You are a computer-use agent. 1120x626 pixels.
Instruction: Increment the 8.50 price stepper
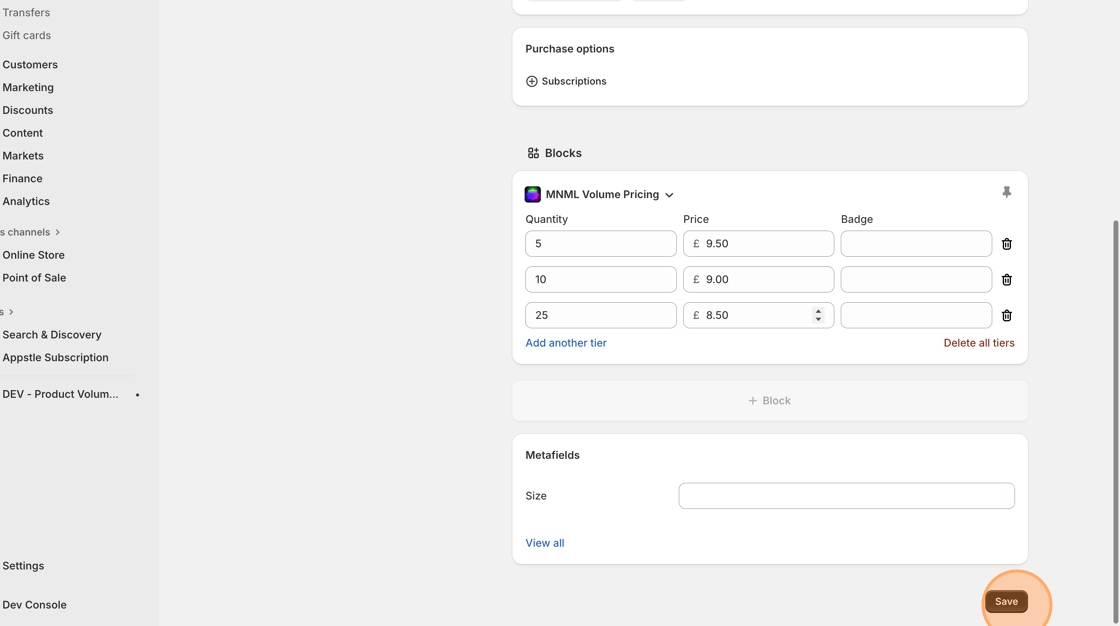click(818, 311)
